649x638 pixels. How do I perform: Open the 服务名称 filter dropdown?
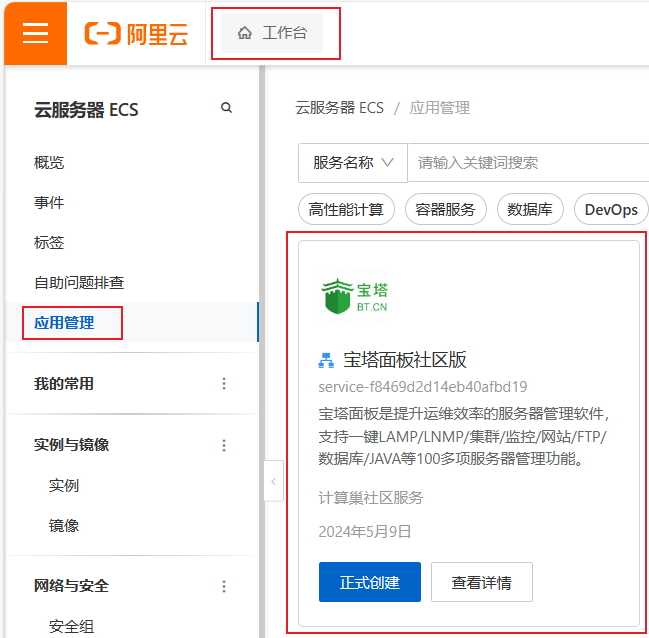tap(353, 163)
